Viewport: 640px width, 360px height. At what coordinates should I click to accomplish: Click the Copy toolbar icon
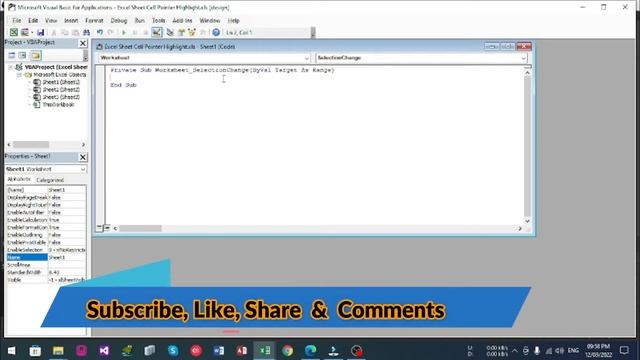(64, 32)
